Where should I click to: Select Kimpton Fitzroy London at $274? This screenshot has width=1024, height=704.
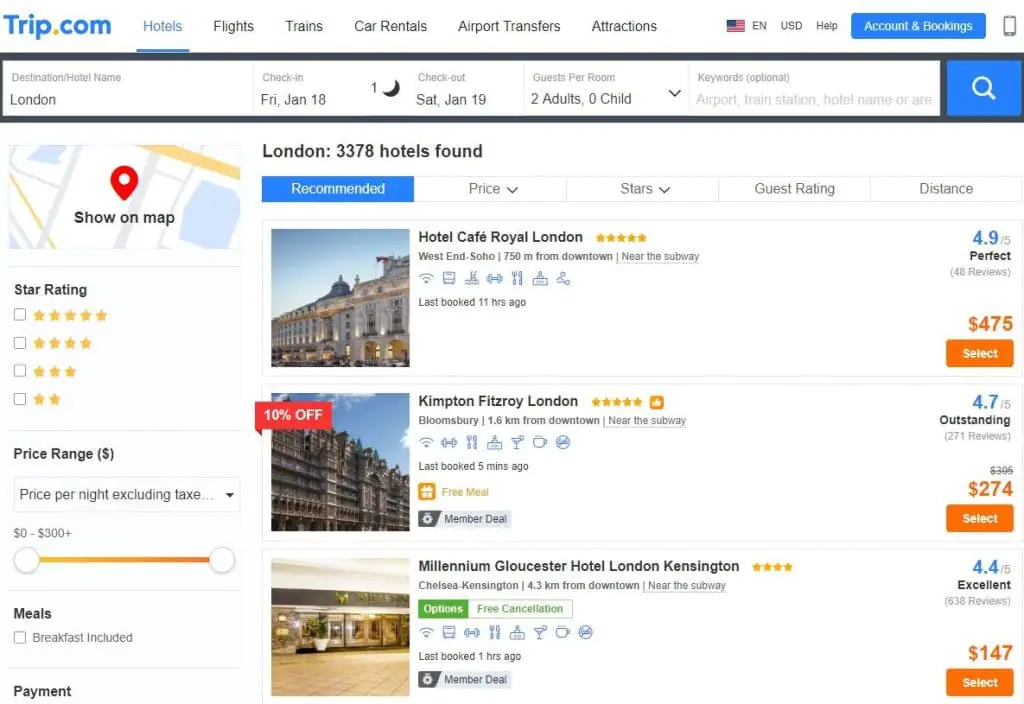(980, 519)
